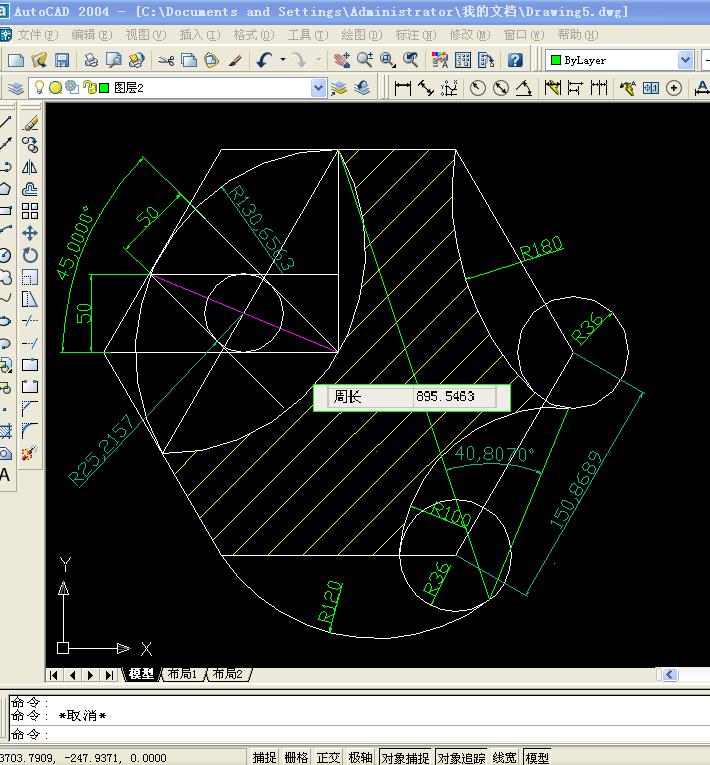Image resolution: width=710 pixels, height=765 pixels.
Task: Open Layer Properties Manager icon
Action: (x=16, y=88)
